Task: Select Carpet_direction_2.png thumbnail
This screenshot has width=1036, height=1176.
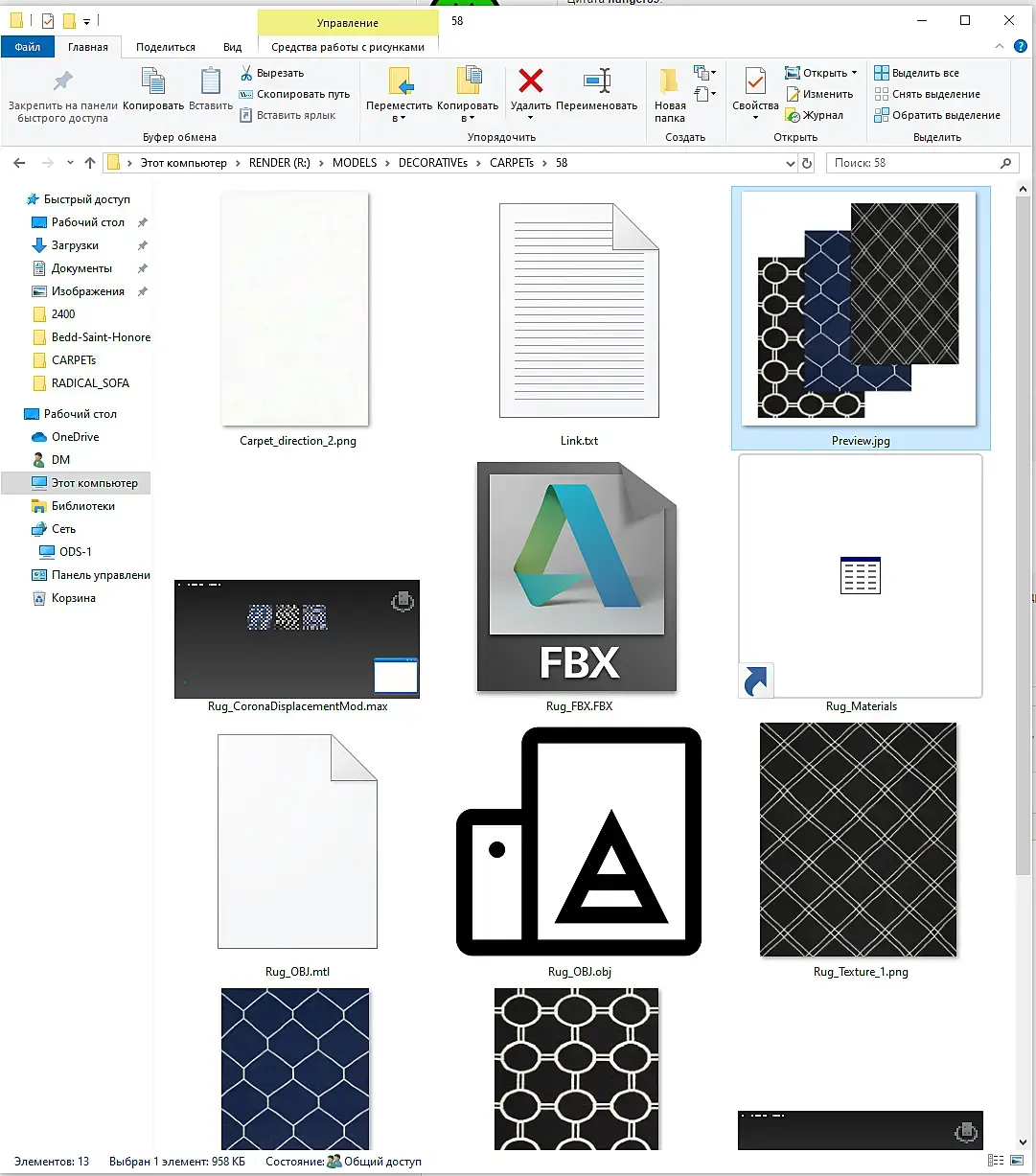Action: click(x=296, y=309)
